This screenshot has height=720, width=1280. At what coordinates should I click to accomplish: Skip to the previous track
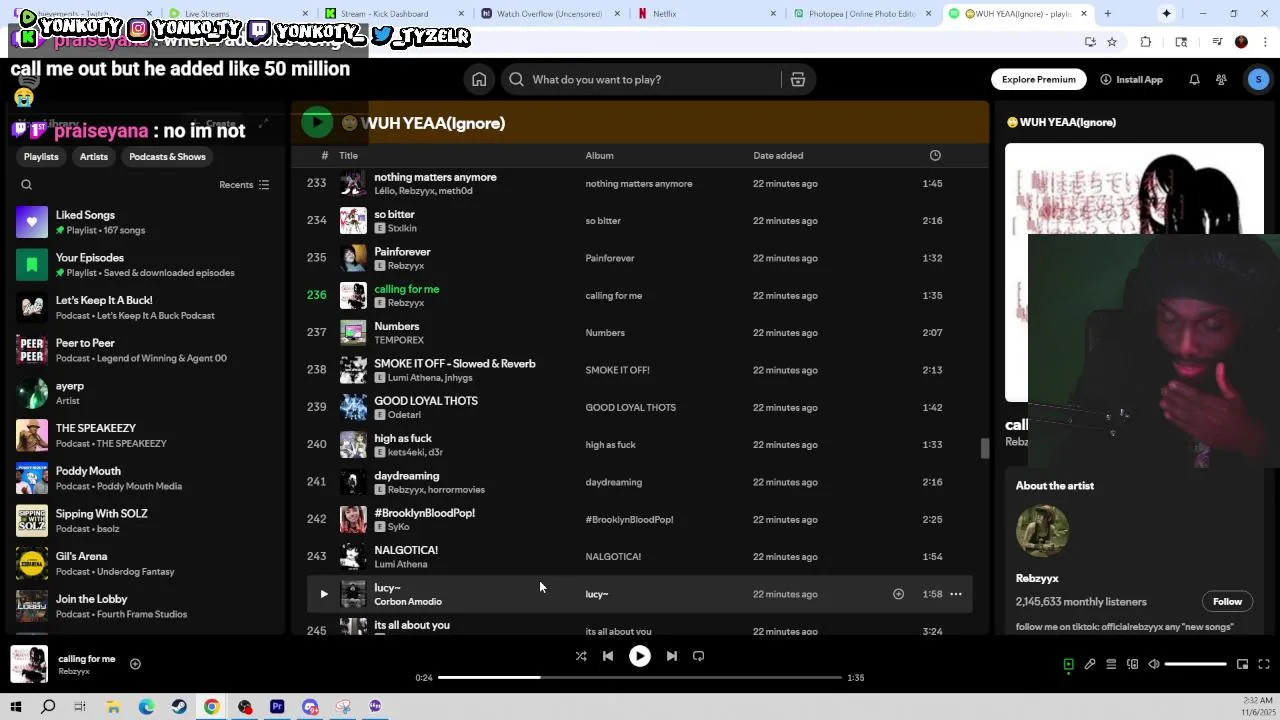pos(608,656)
